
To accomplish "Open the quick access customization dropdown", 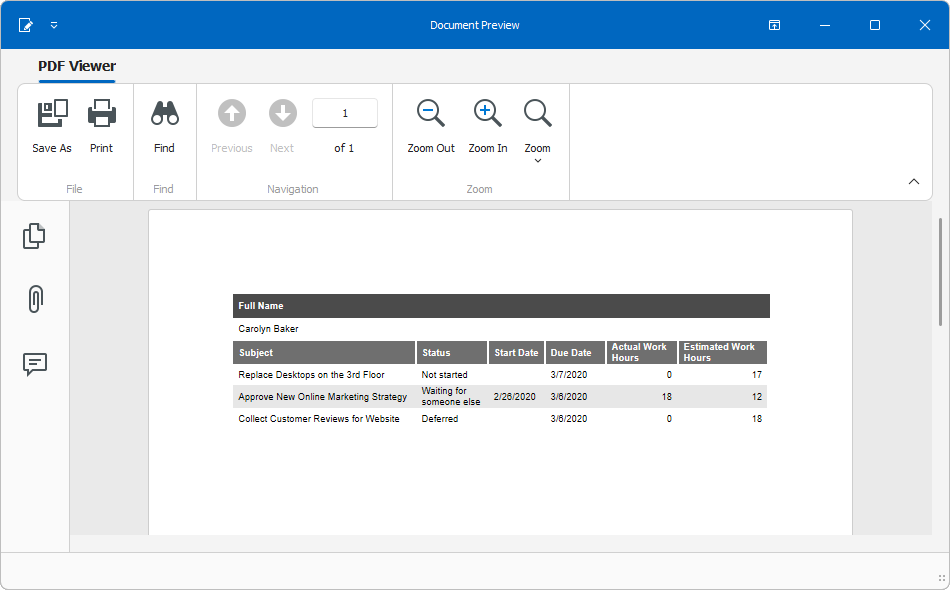I will [54, 25].
